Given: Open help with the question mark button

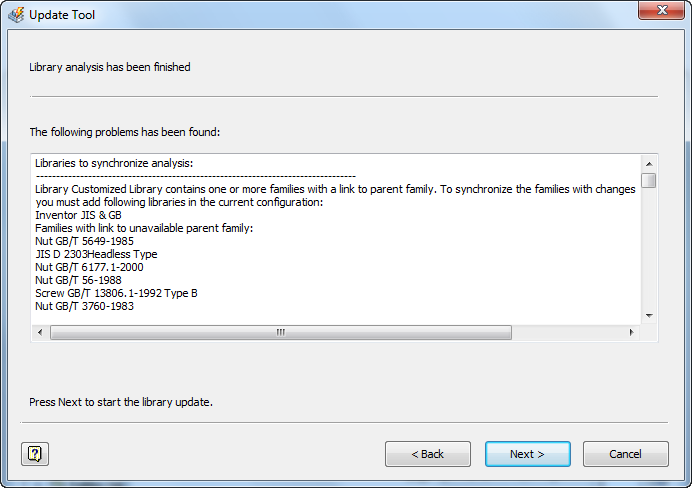Looking at the screenshot, I should 35,454.
